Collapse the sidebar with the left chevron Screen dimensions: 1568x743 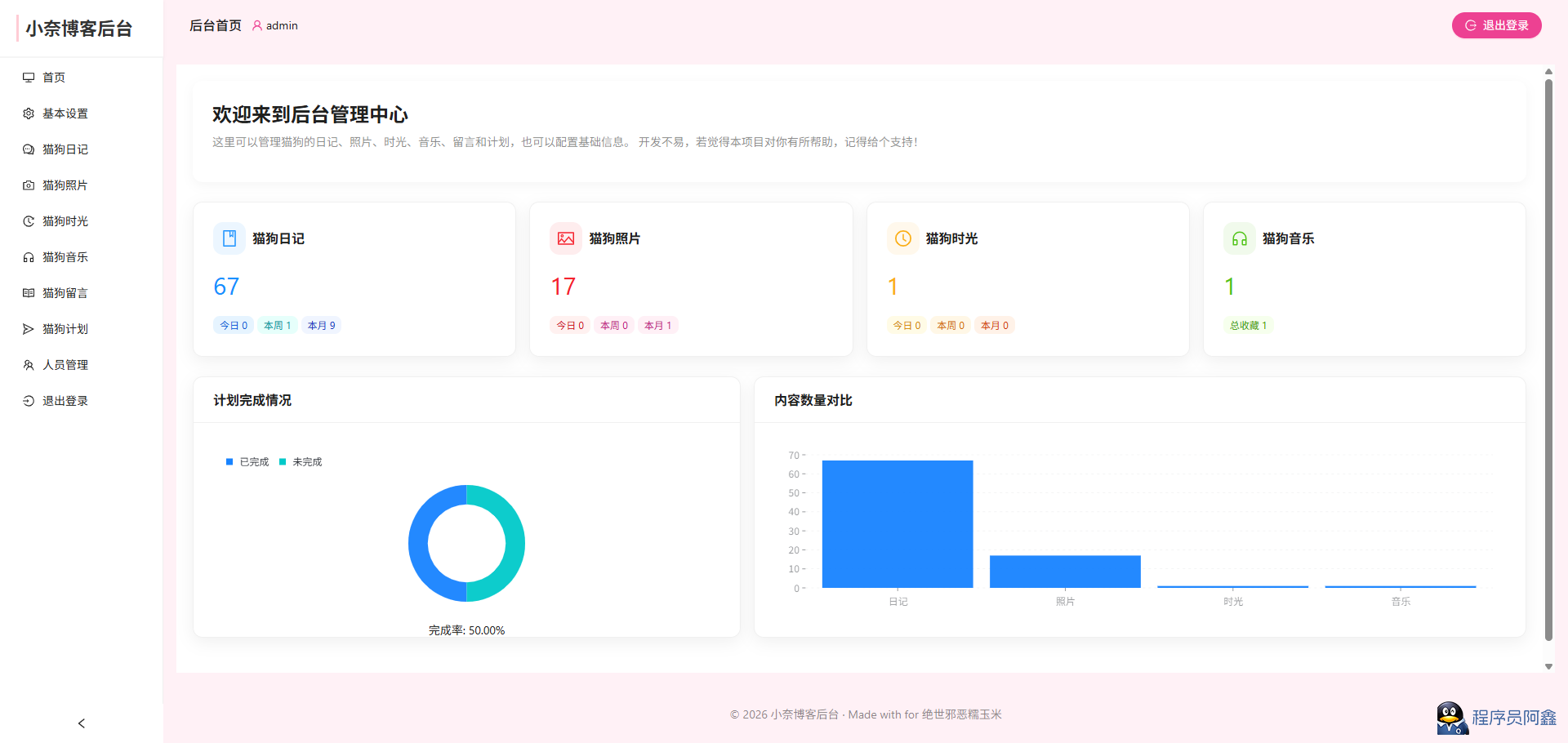[x=82, y=723]
